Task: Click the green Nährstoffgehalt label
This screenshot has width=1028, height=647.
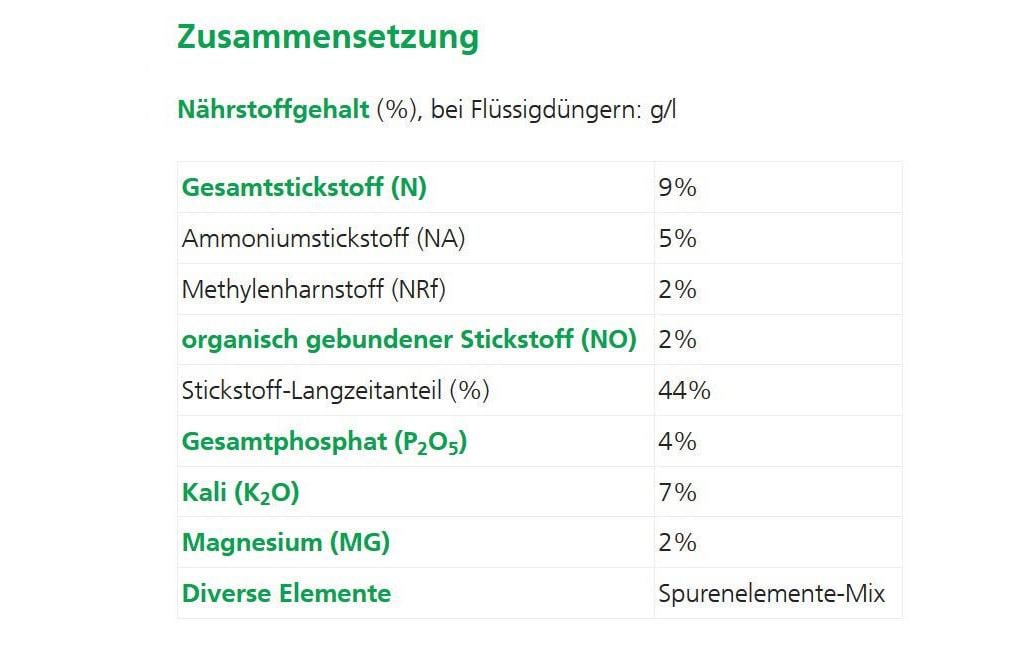Action: (x=273, y=110)
